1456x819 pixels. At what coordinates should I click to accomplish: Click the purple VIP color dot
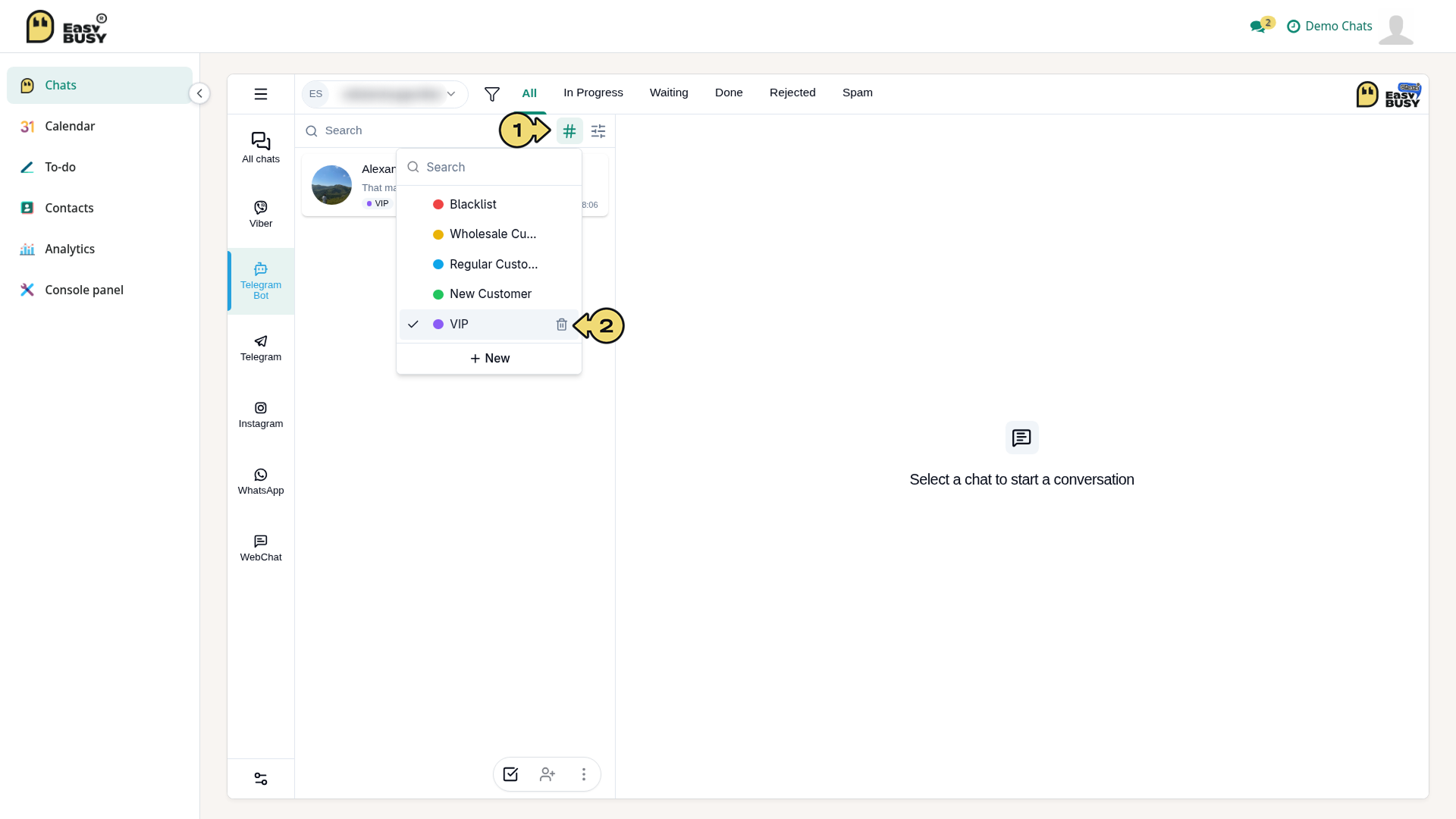click(x=438, y=325)
